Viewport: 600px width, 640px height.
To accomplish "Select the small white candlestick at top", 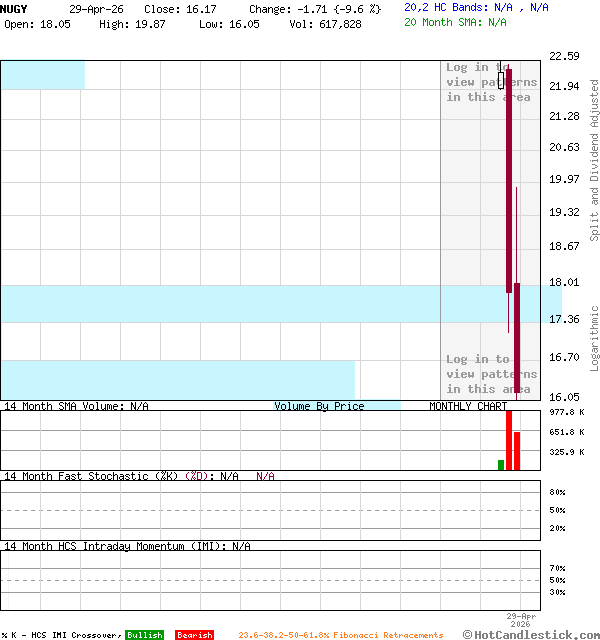I will coord(501,80).
